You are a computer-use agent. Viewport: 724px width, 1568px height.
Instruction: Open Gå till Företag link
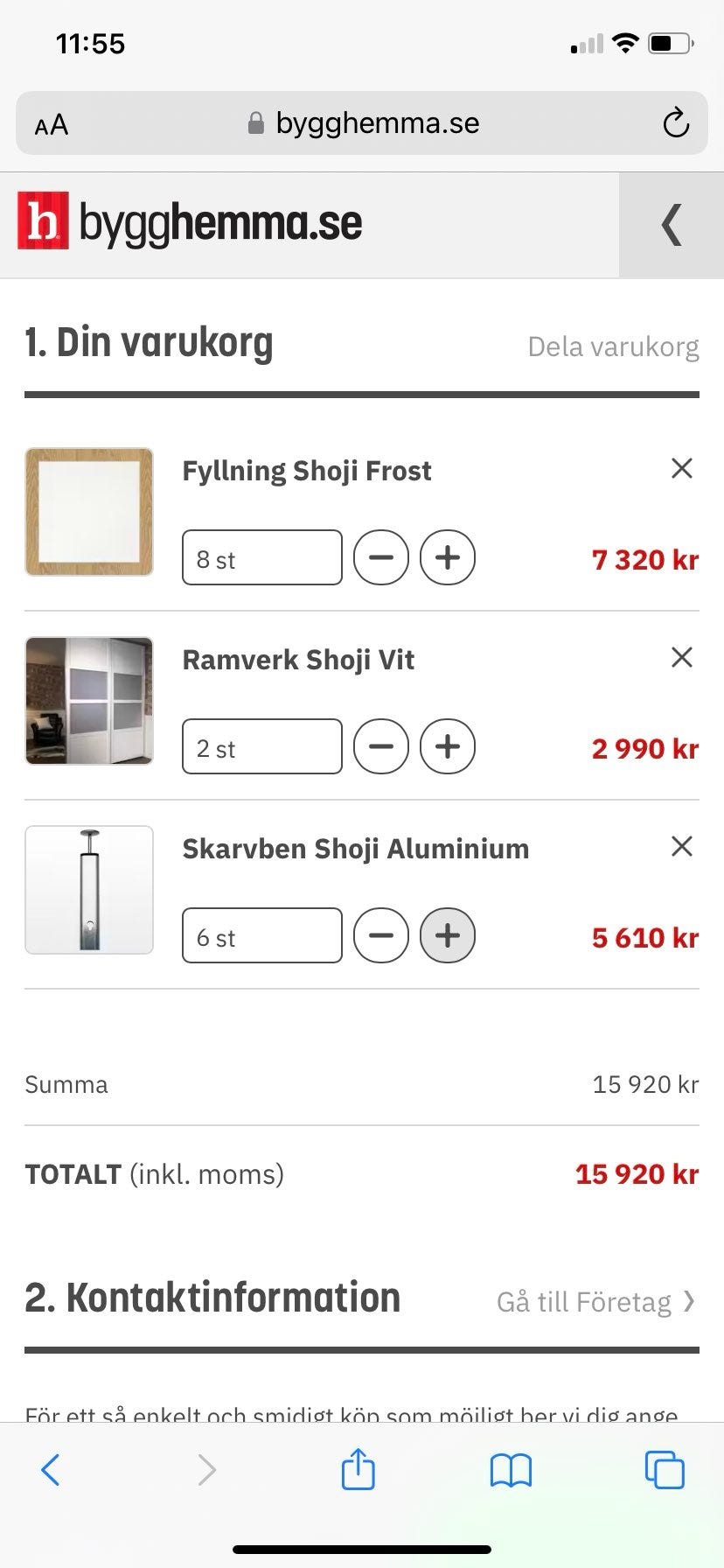point(596,1302)
